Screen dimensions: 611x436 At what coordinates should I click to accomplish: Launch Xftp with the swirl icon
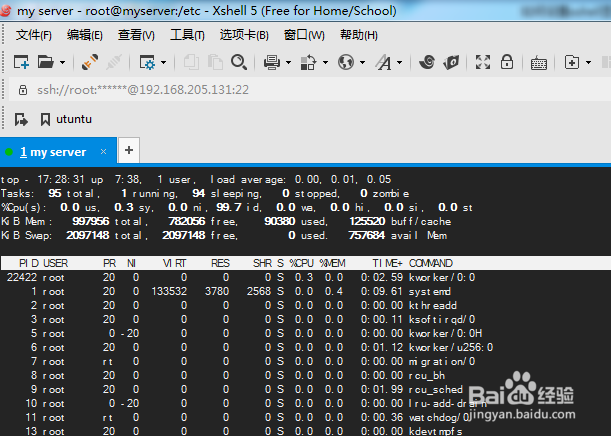427,62
